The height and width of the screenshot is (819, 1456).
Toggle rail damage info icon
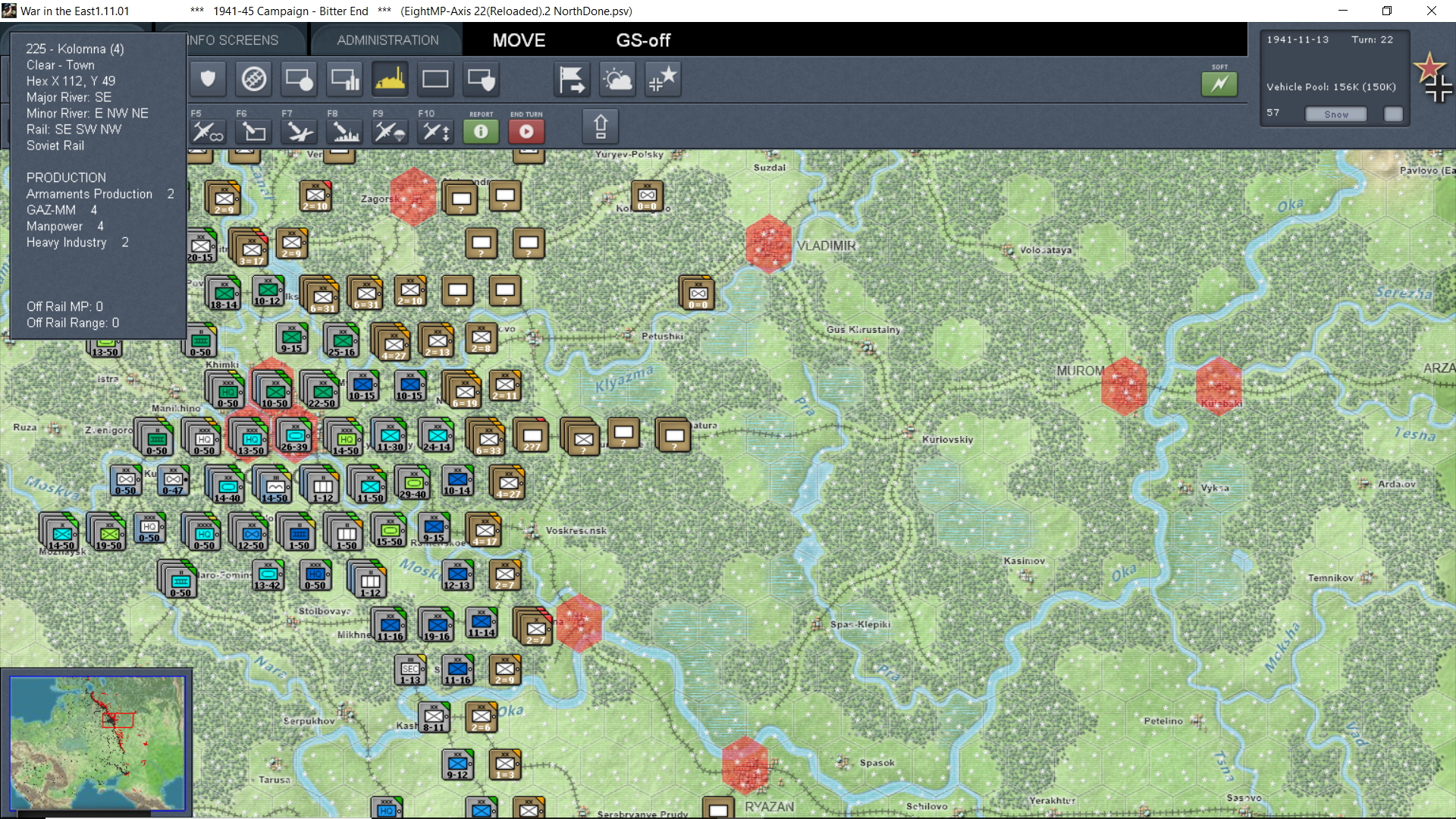(x=253, y=80)
